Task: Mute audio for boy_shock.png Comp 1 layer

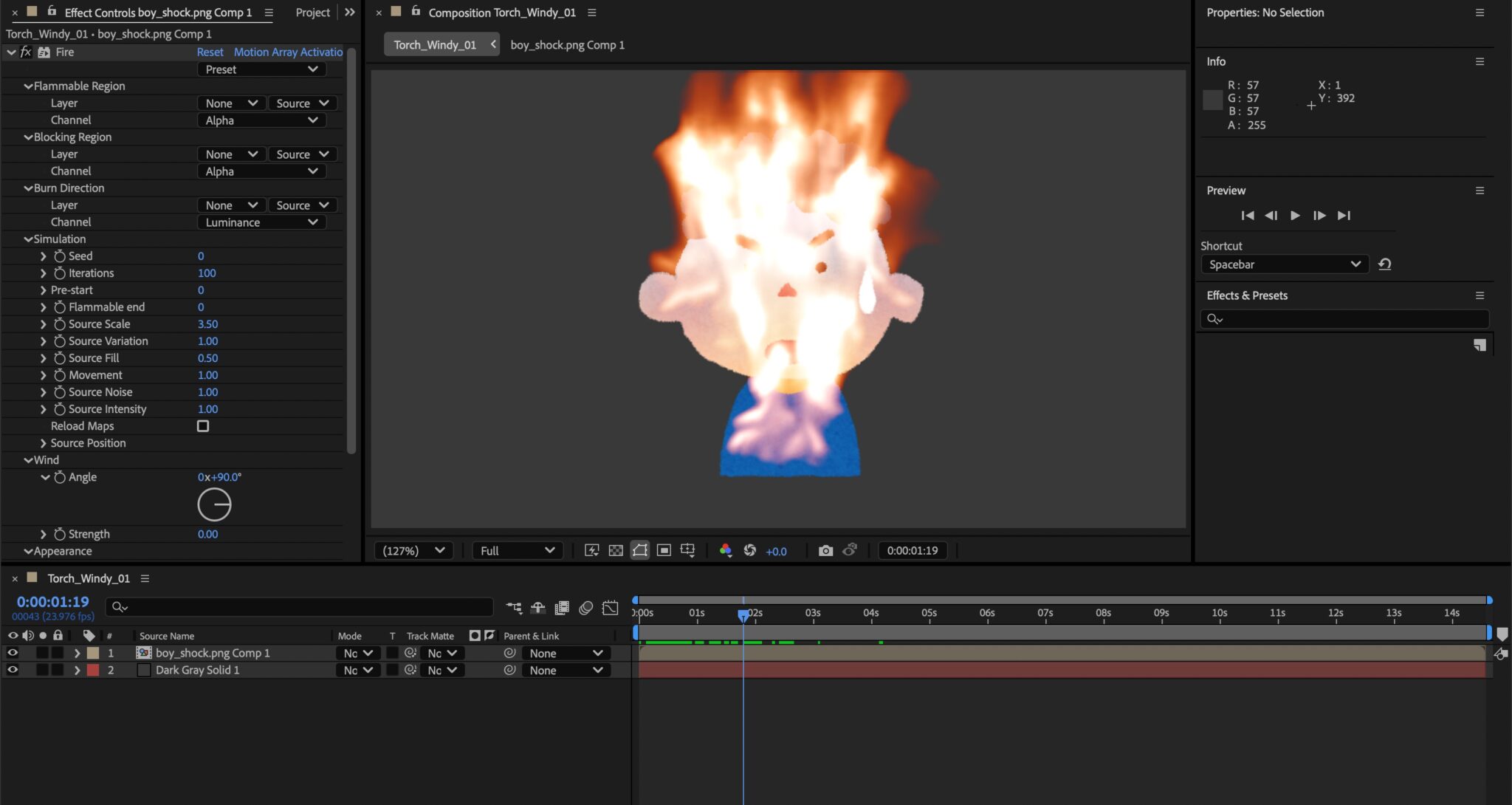Action: (x=29, y=652)
